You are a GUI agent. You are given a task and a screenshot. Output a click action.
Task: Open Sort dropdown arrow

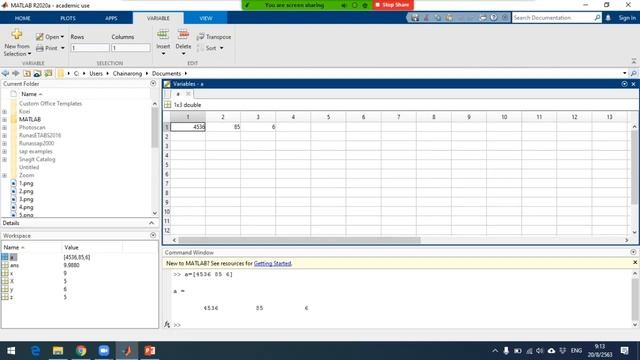222,48
